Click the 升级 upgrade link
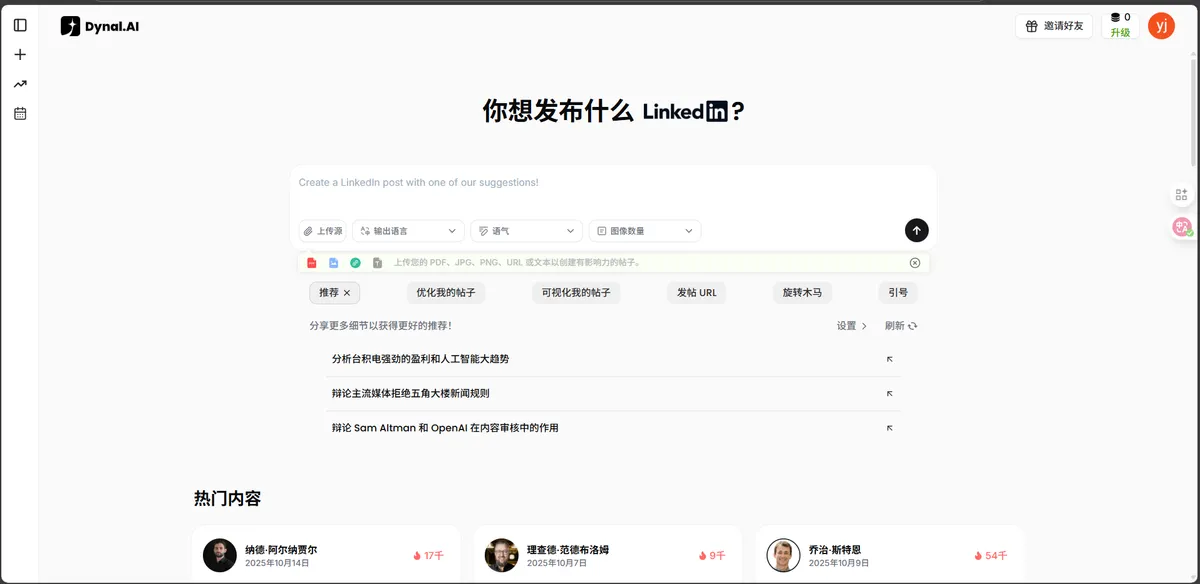Screen dimensions: 1200x584 pyautogui.click(x=1120, y=31)
